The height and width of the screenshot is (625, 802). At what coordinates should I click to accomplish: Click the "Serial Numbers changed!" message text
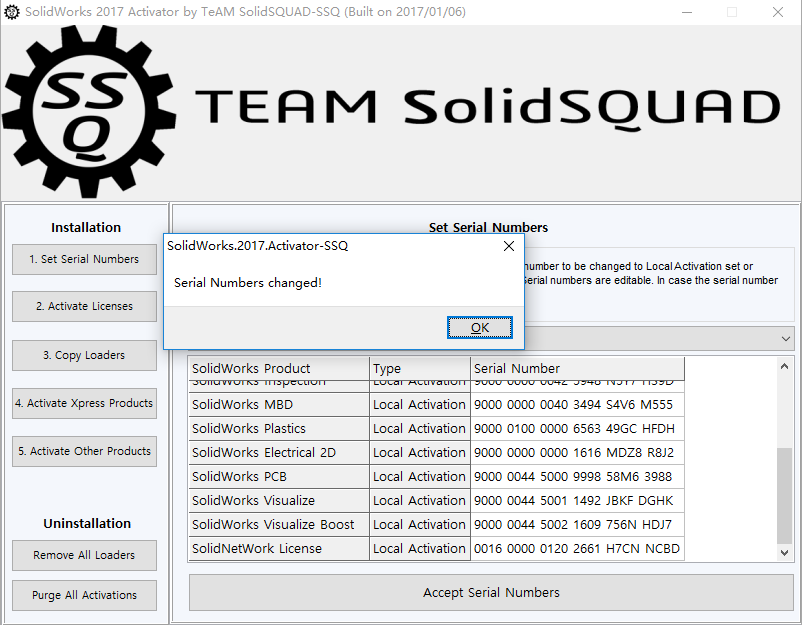tap(248, 283)
